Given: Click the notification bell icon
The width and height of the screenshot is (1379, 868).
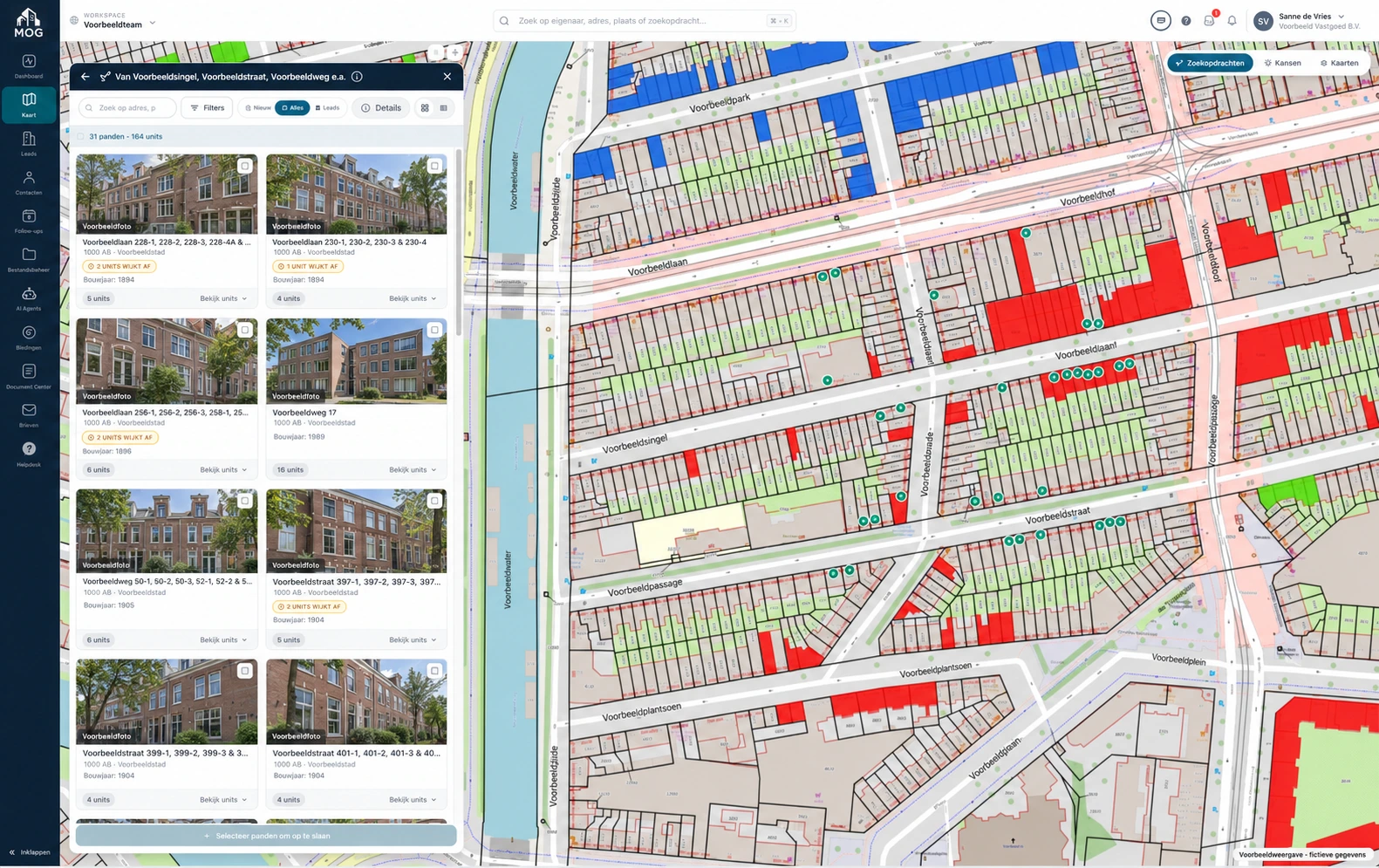Looking at the screenshot, I should pos(1232,21).
